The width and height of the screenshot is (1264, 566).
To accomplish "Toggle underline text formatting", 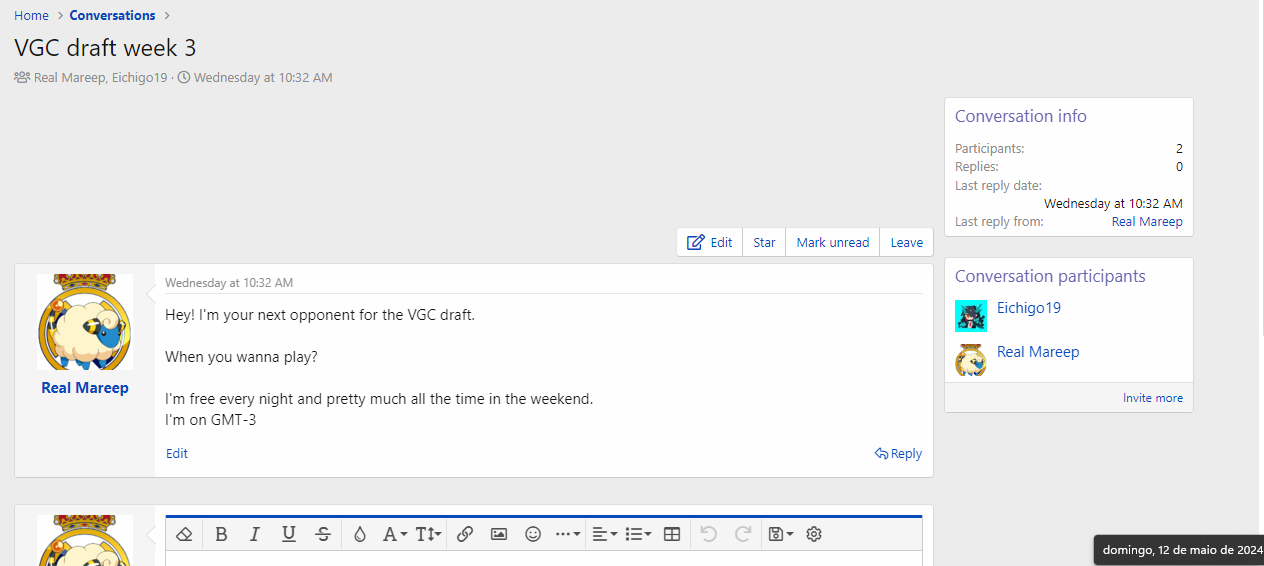I will point(289,534).
